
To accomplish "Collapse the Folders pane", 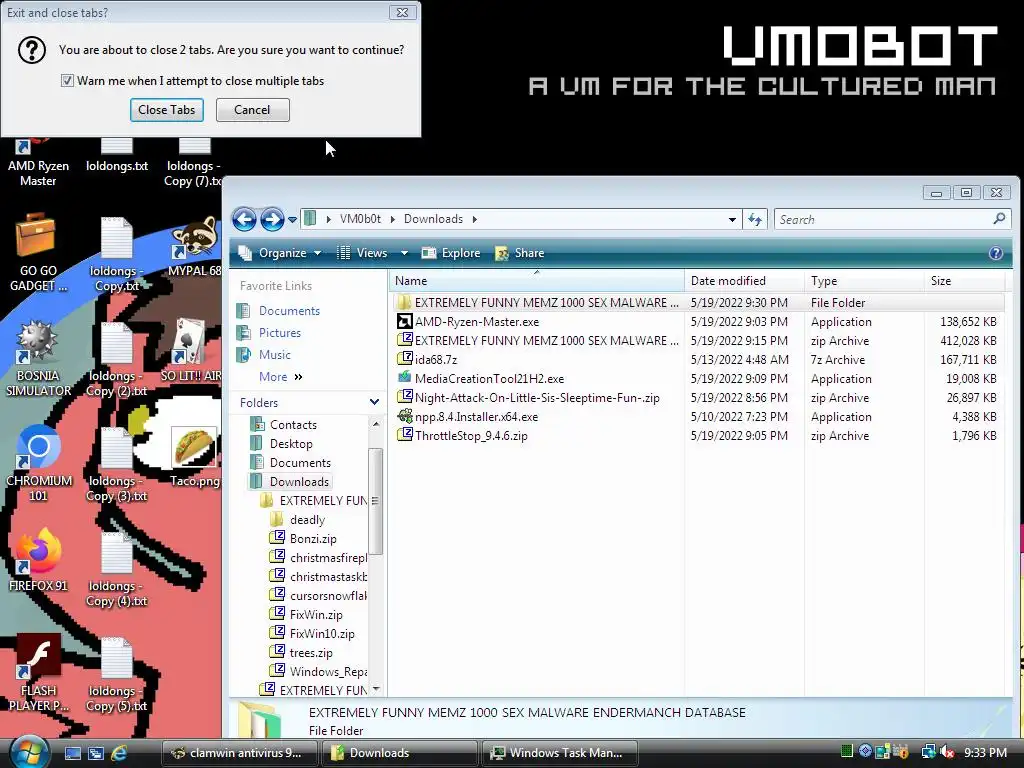I will pyautogui.click(x=374, y=402).
